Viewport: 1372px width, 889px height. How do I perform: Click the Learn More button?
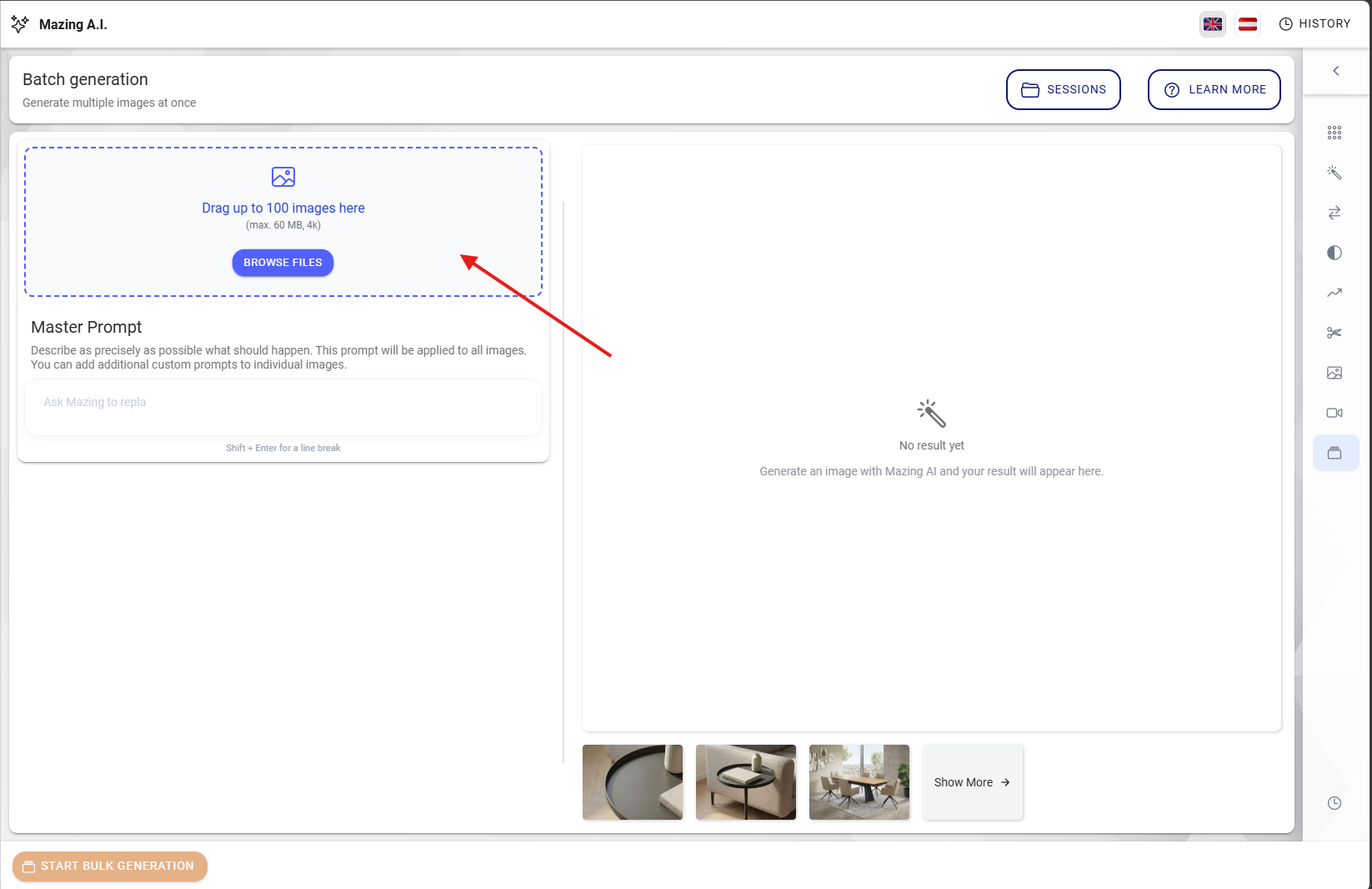(x=1214, y=89)
